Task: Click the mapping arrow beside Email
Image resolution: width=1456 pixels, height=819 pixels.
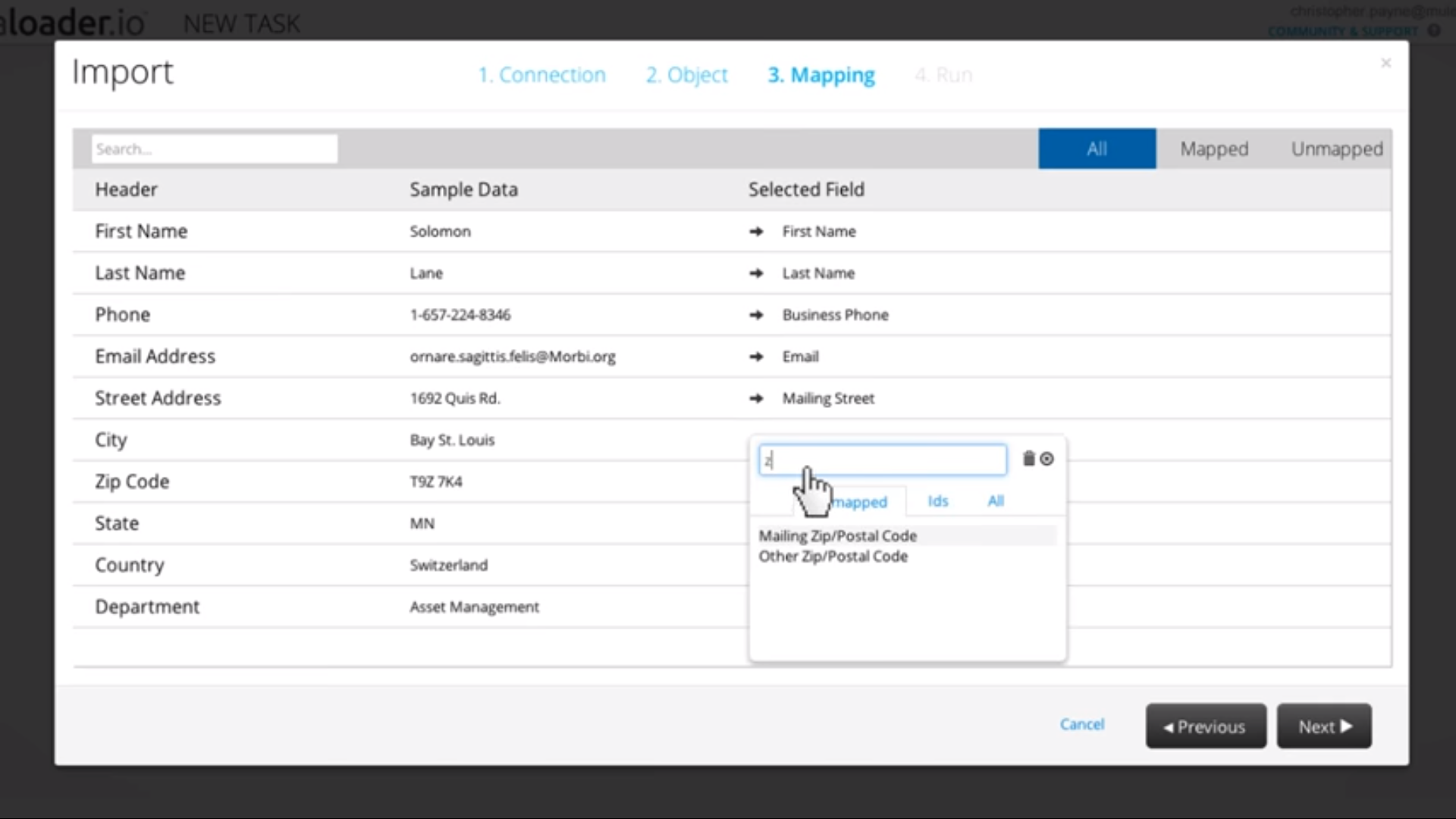Action: click(758, 356)
